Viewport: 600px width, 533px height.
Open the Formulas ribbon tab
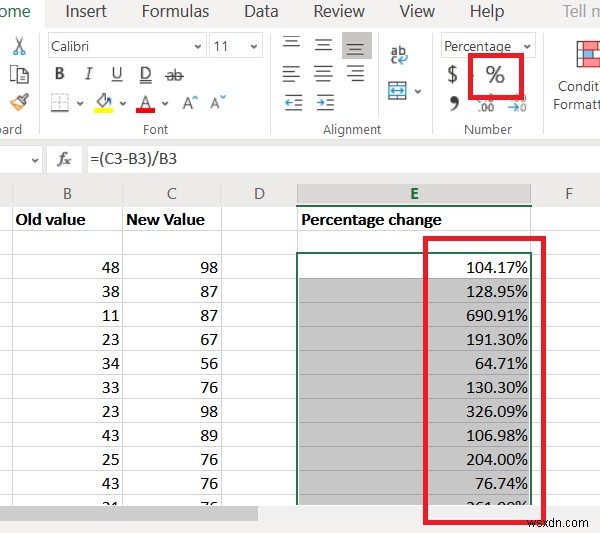175,11
